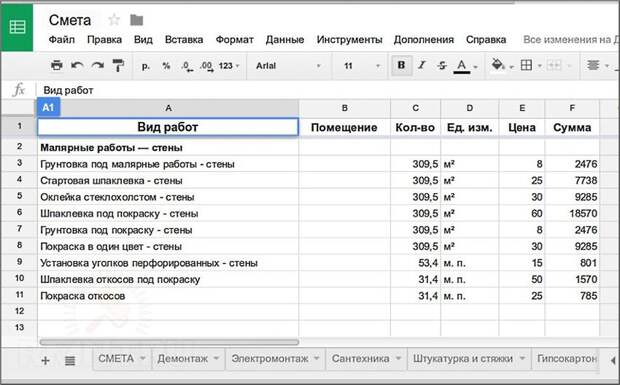Viewport: 620px width, 385px height.
Task: Select column B header
Action: click(x=344, y=108)
